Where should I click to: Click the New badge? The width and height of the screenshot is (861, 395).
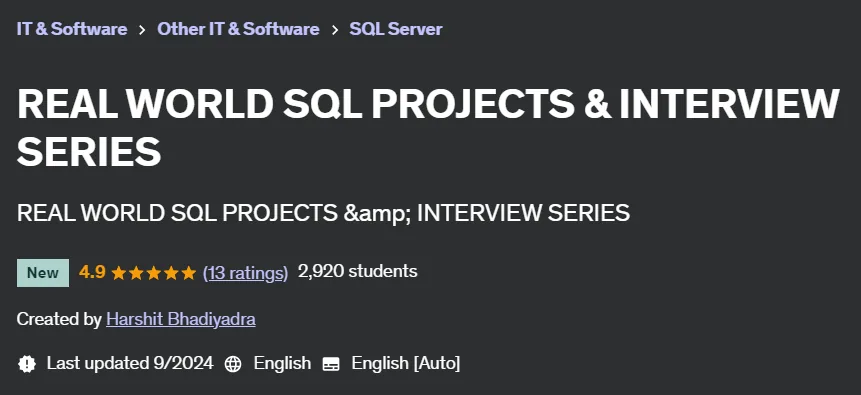click(x=43, y=272)
